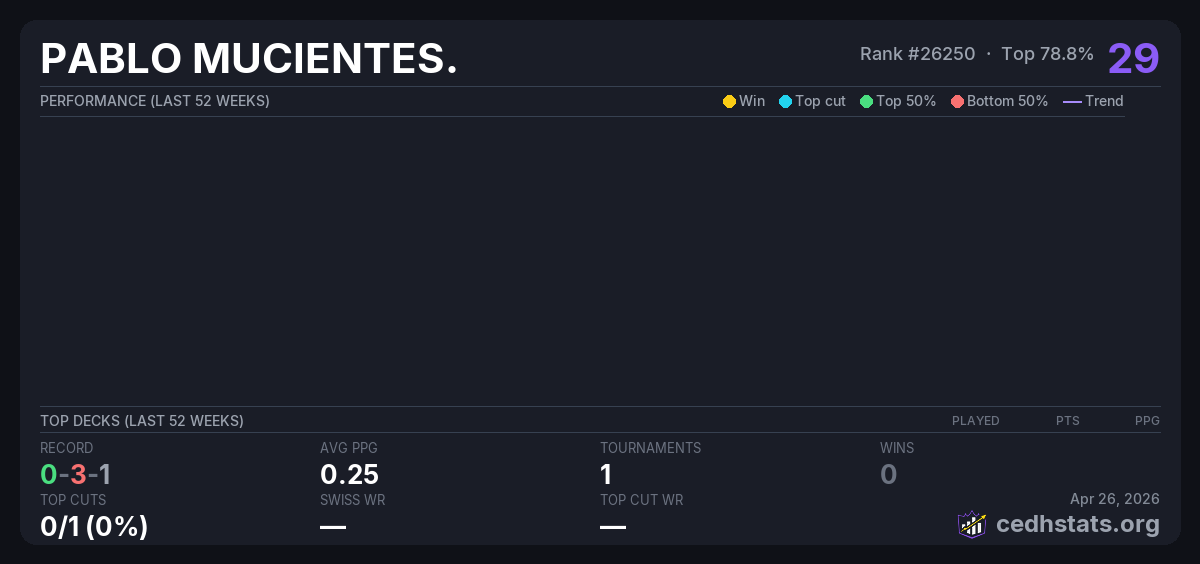The height and width of the screenshot is (564, 1200).
Task: Toggle the Win series label
Action: tap(752, 101)
